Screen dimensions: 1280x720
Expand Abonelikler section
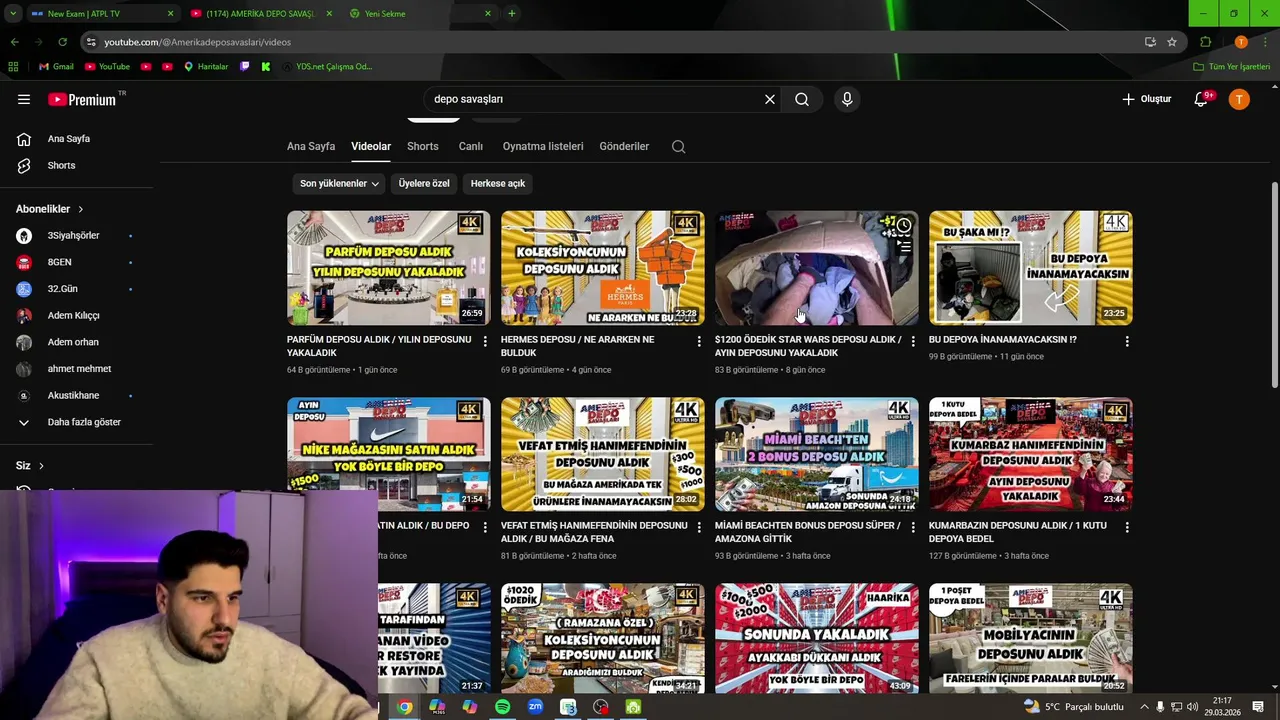point(50,209)
